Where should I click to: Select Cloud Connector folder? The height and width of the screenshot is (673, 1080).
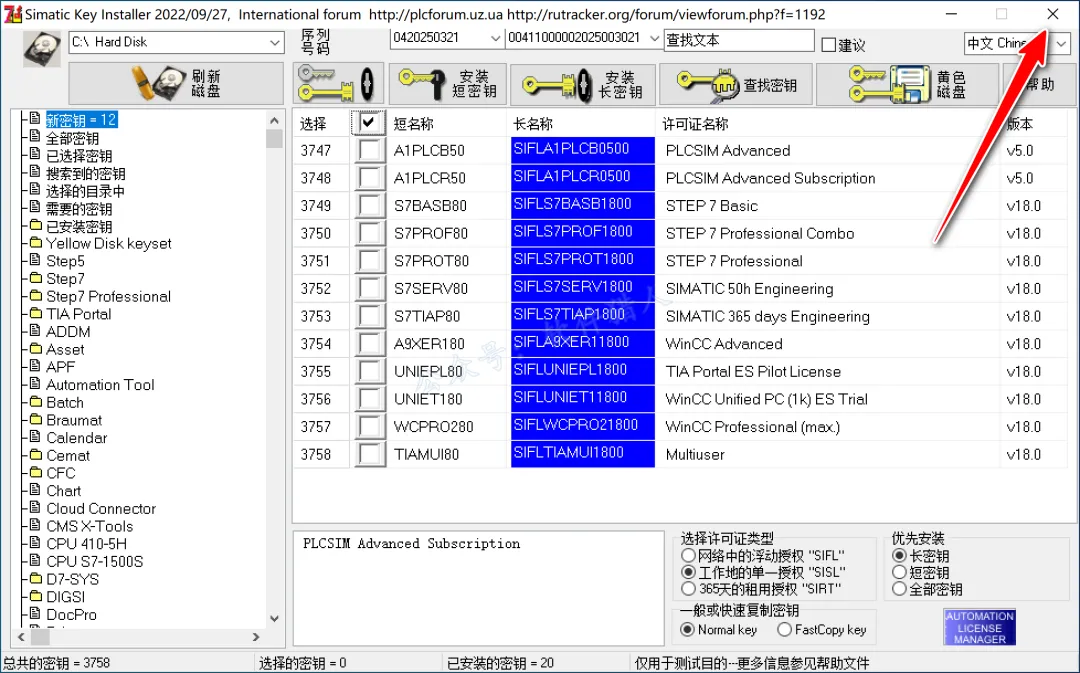(x=101, y=508)
